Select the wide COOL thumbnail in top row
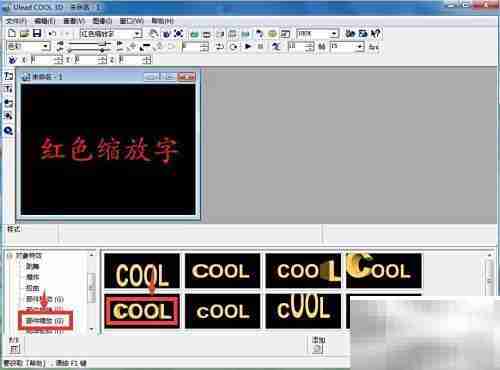The width and height of the screenshot is (500, 370). click(223, 271)
